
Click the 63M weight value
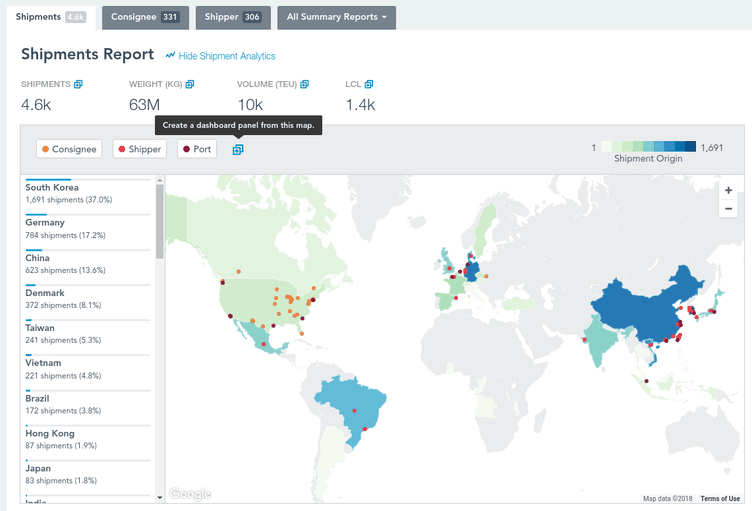[x=144, y=105]
